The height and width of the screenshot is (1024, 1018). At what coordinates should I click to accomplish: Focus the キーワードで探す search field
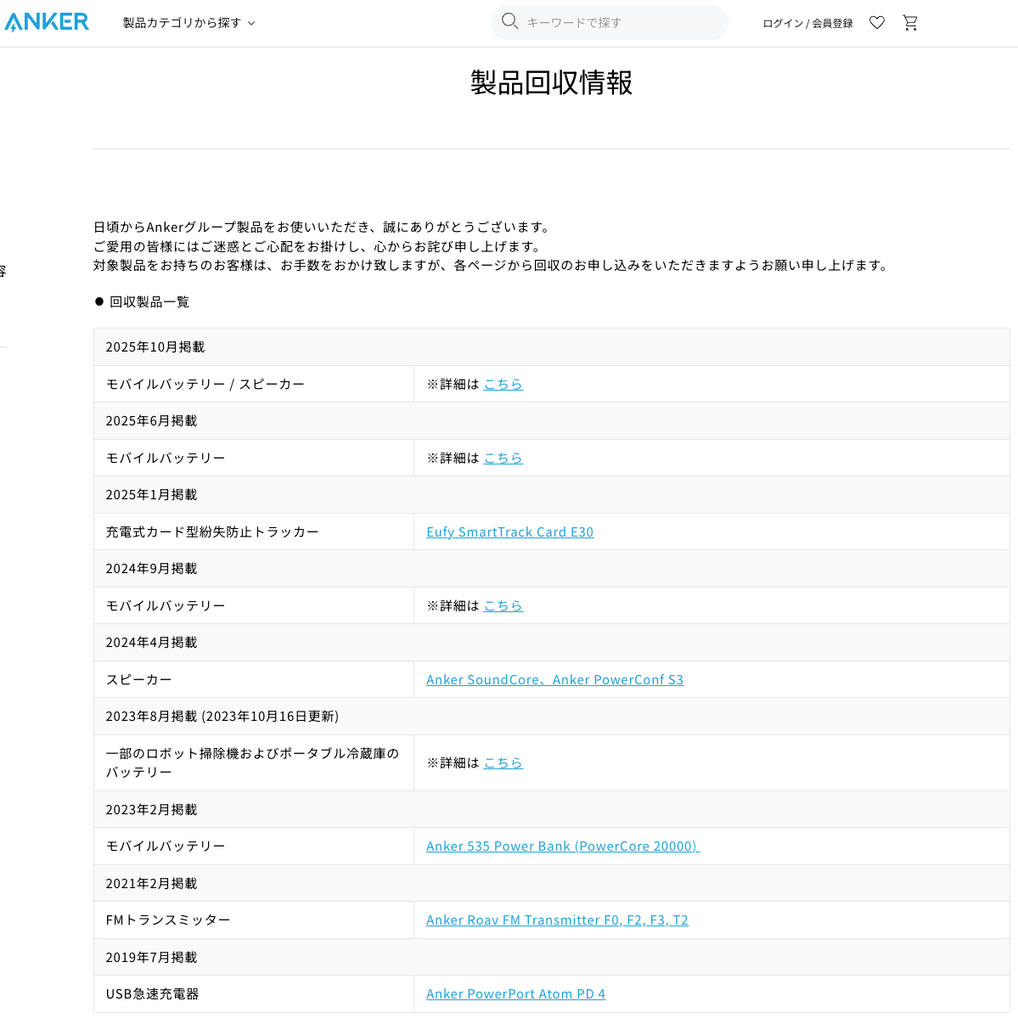(x=620, y=23)
